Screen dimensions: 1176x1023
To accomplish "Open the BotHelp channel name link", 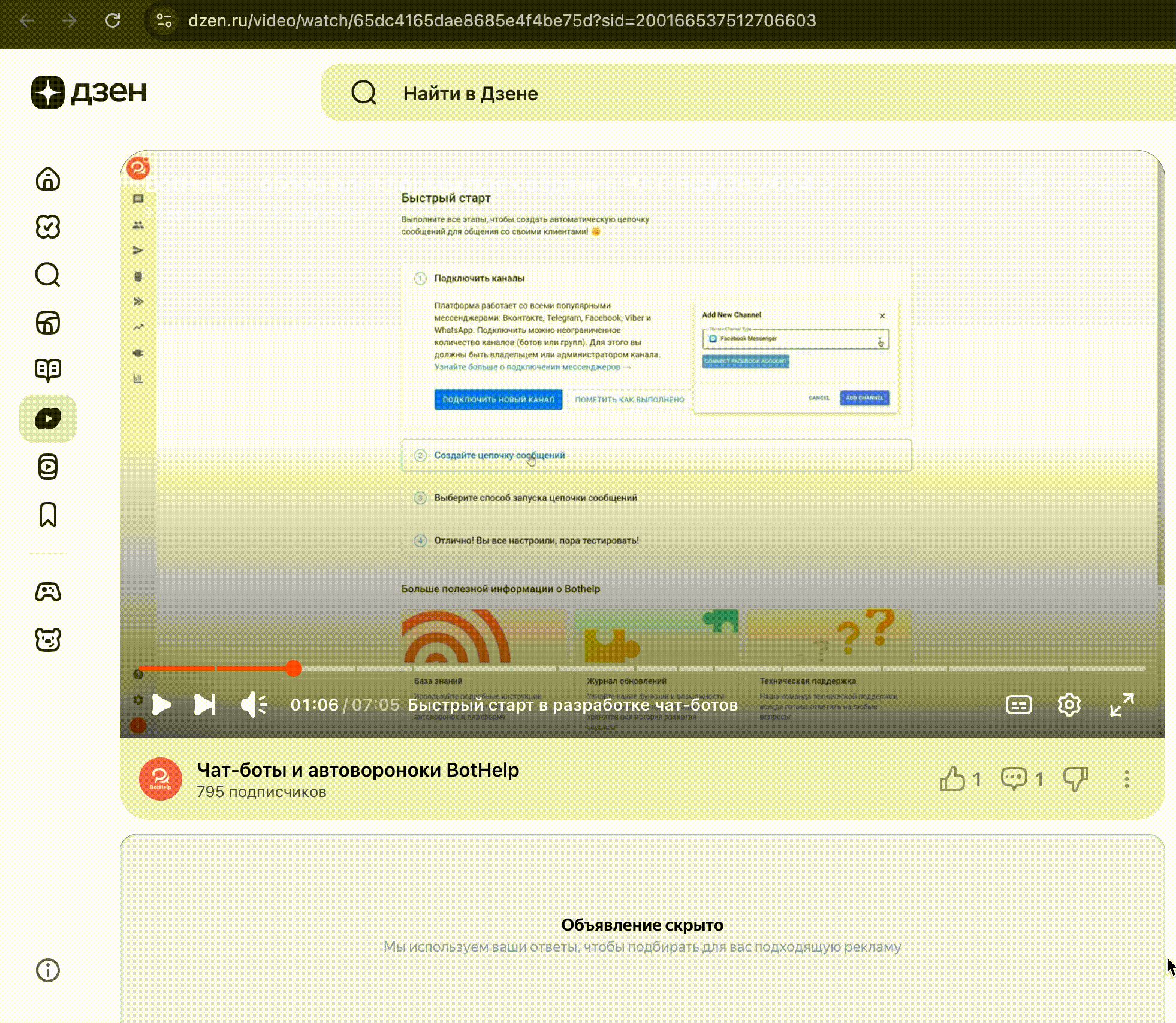I will [358, 770].
